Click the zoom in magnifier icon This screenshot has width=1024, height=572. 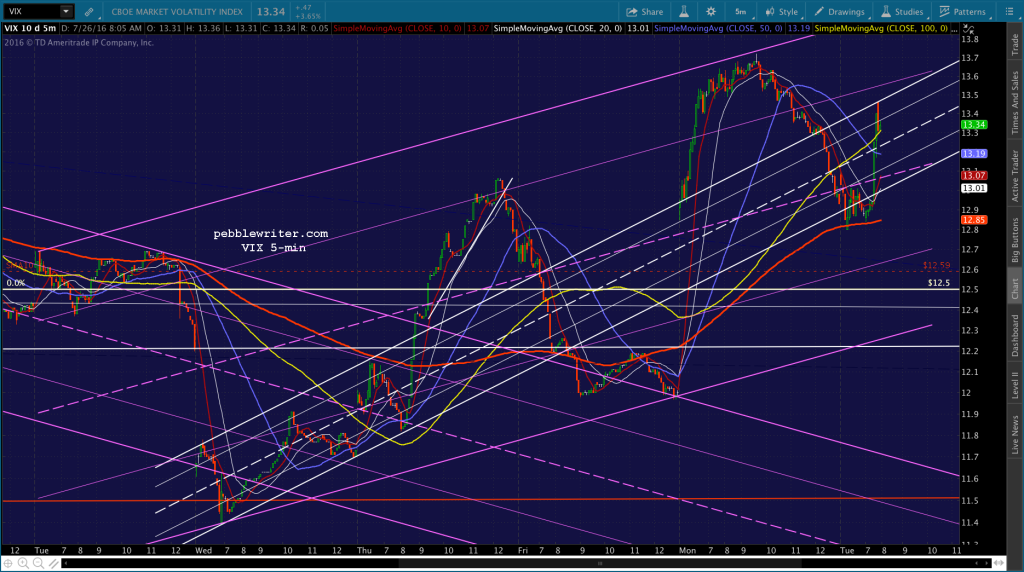click(x=24, y=563)
